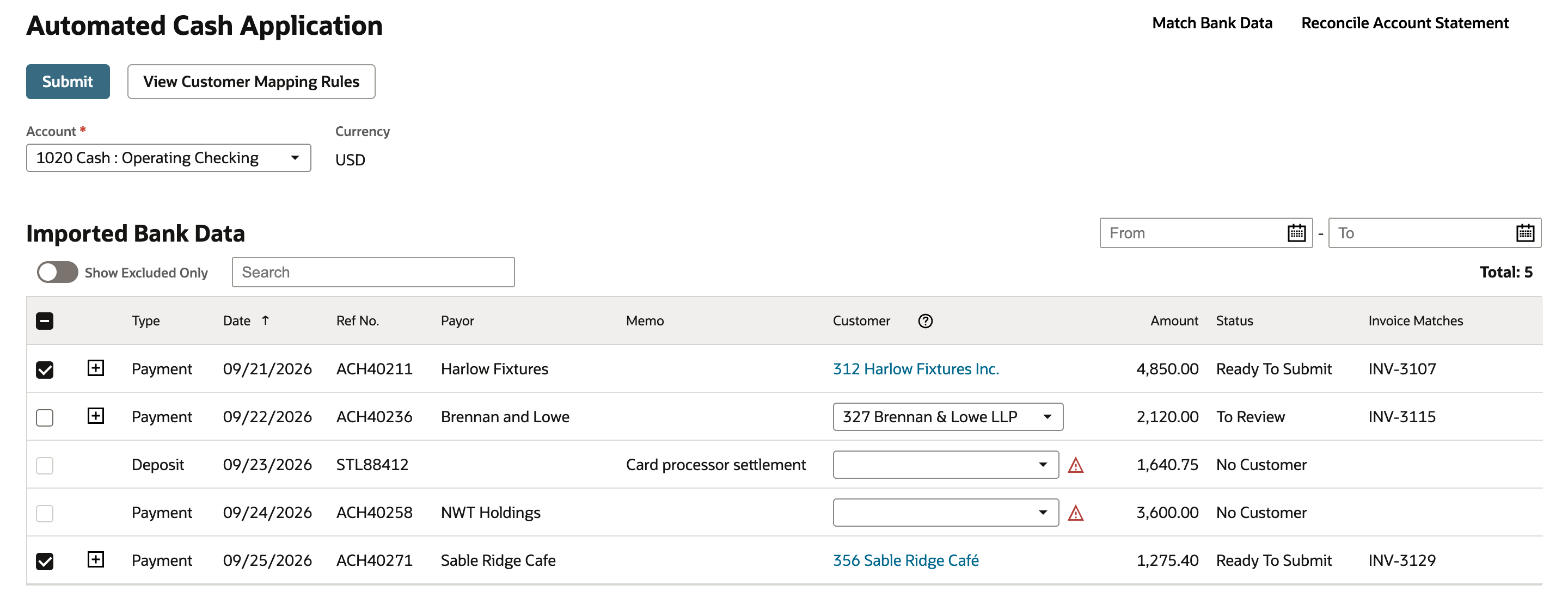Click the Ref No. column header
The width and height of the screenshot is (1568, 592).
pos(357,320)
